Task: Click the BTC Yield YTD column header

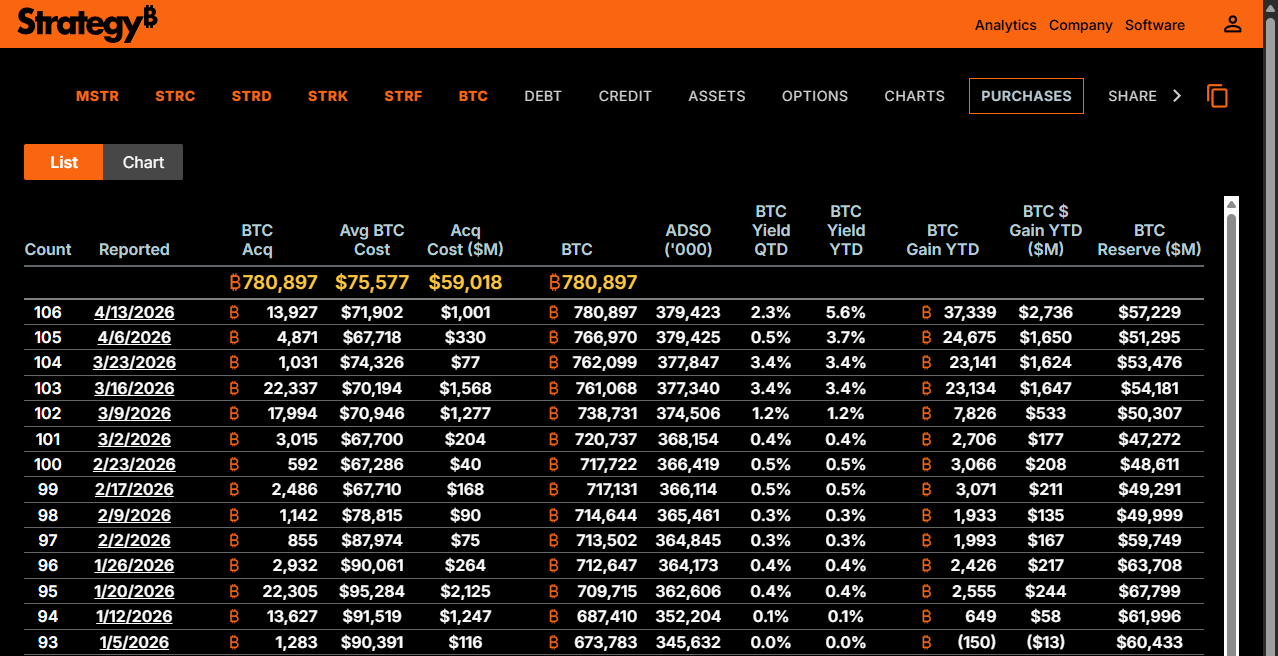Action: point(846,230)
